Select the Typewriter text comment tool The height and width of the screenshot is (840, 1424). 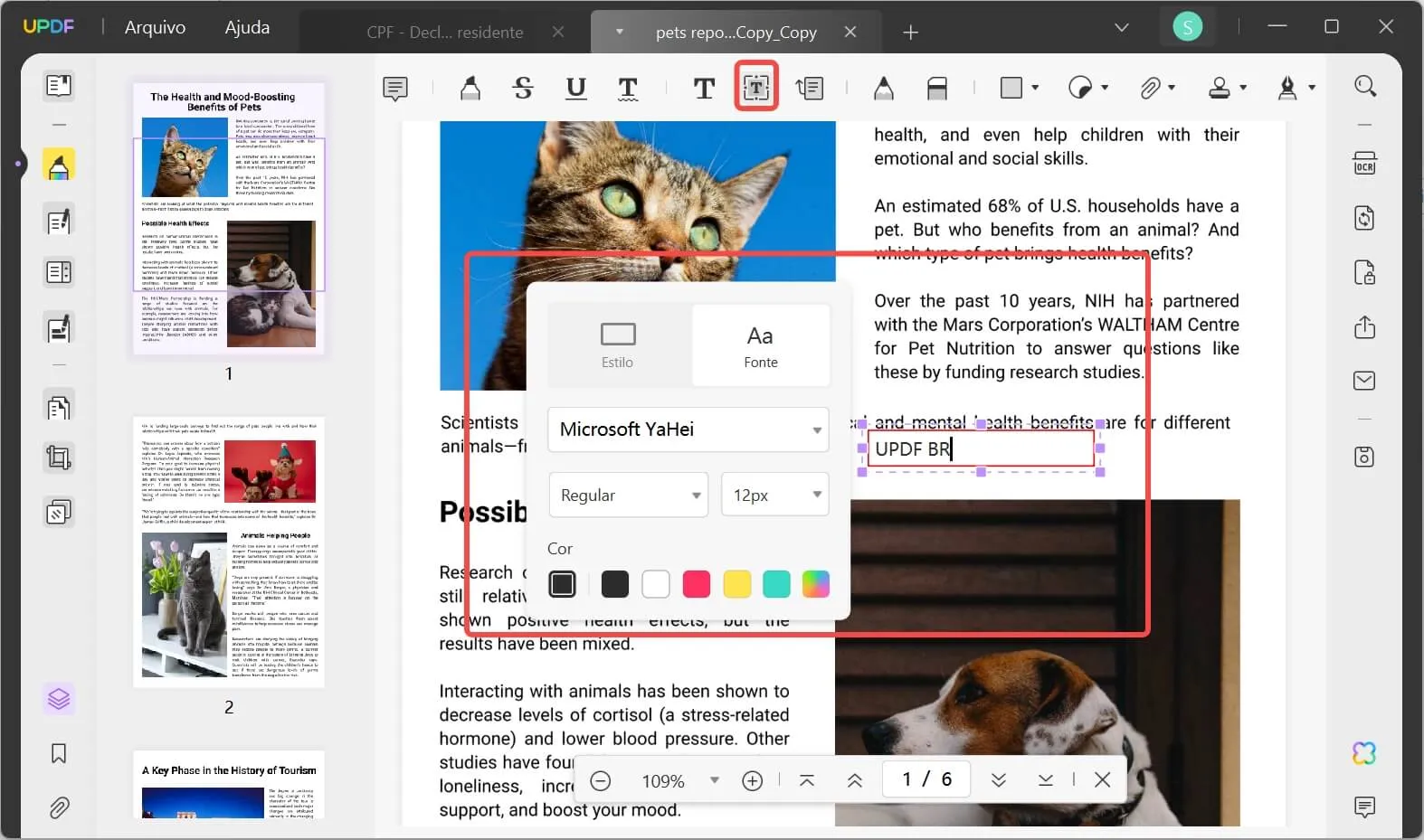point(704,88)
